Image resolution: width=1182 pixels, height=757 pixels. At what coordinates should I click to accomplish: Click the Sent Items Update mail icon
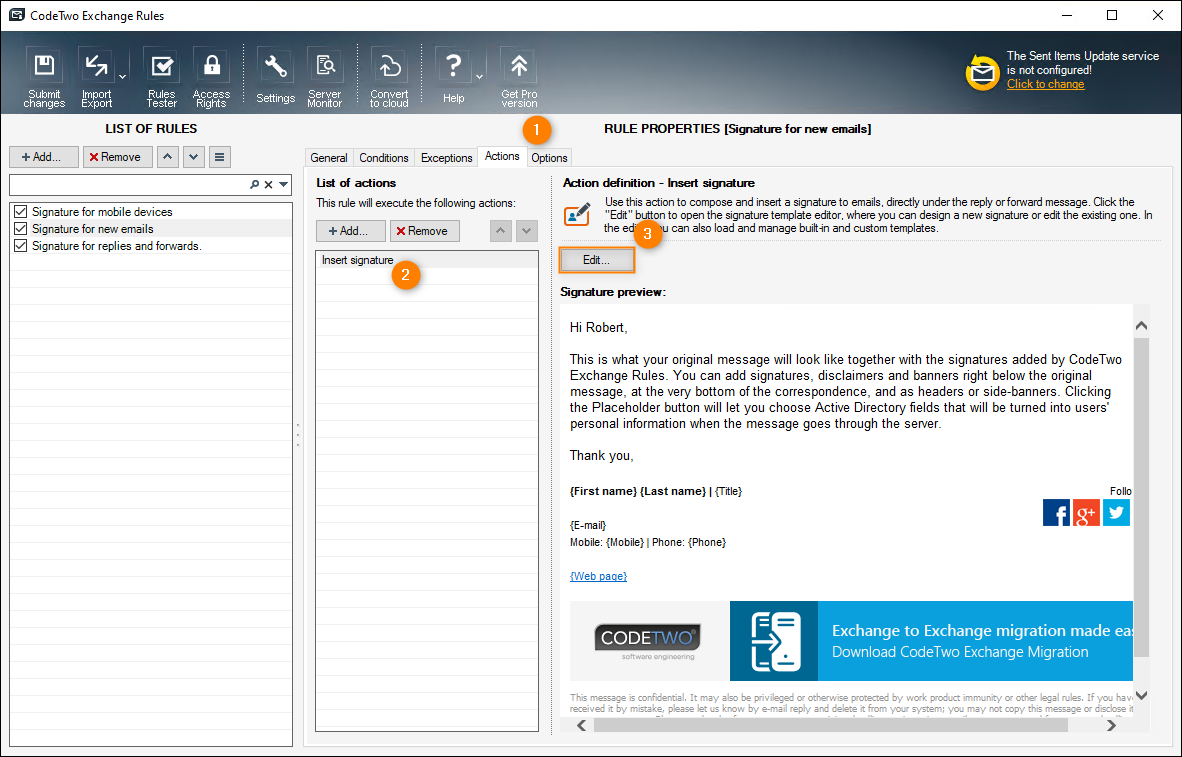click(x=982, y=72)
